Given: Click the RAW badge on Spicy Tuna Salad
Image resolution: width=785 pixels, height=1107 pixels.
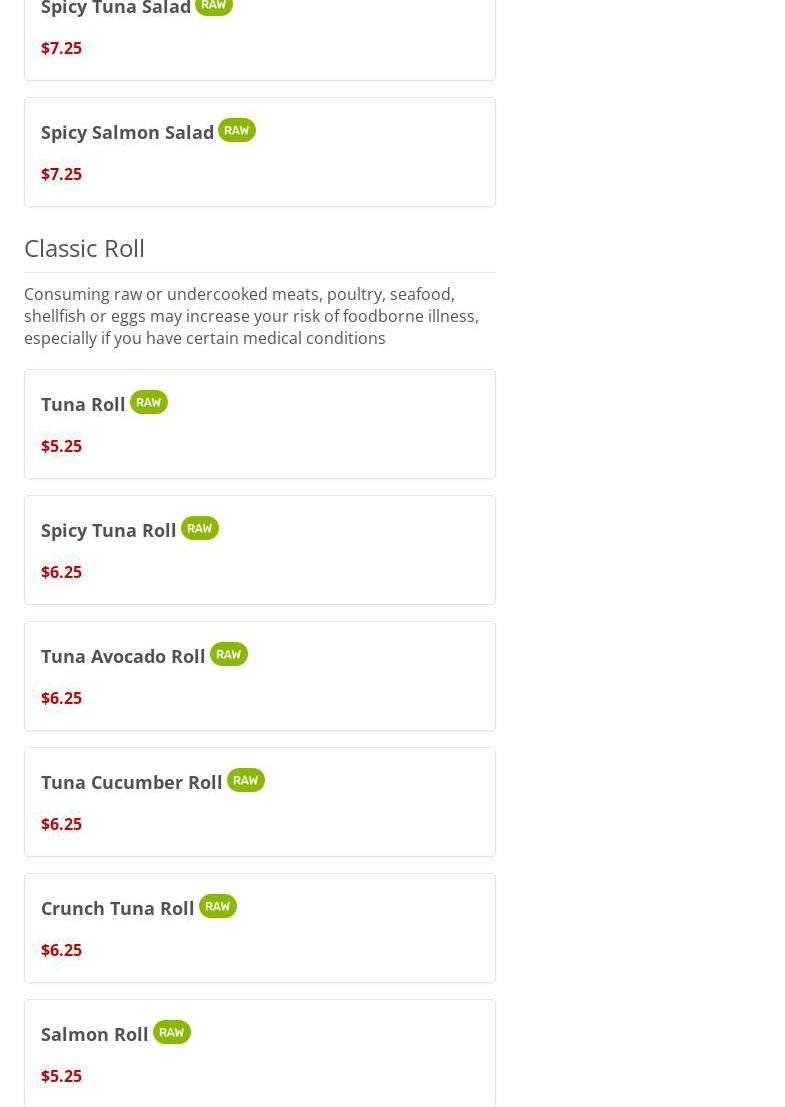Looking at the screenshot, I should [213, 5].
